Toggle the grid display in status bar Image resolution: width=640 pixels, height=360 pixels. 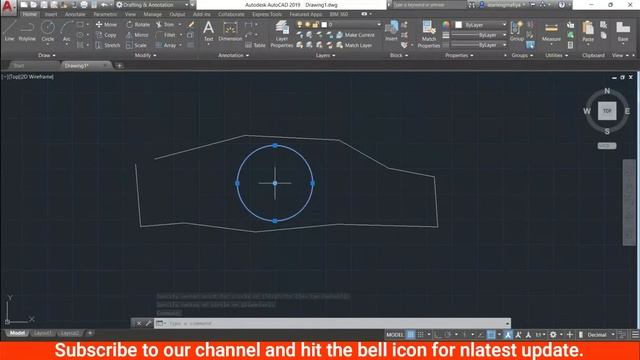(x=411, y=335)
